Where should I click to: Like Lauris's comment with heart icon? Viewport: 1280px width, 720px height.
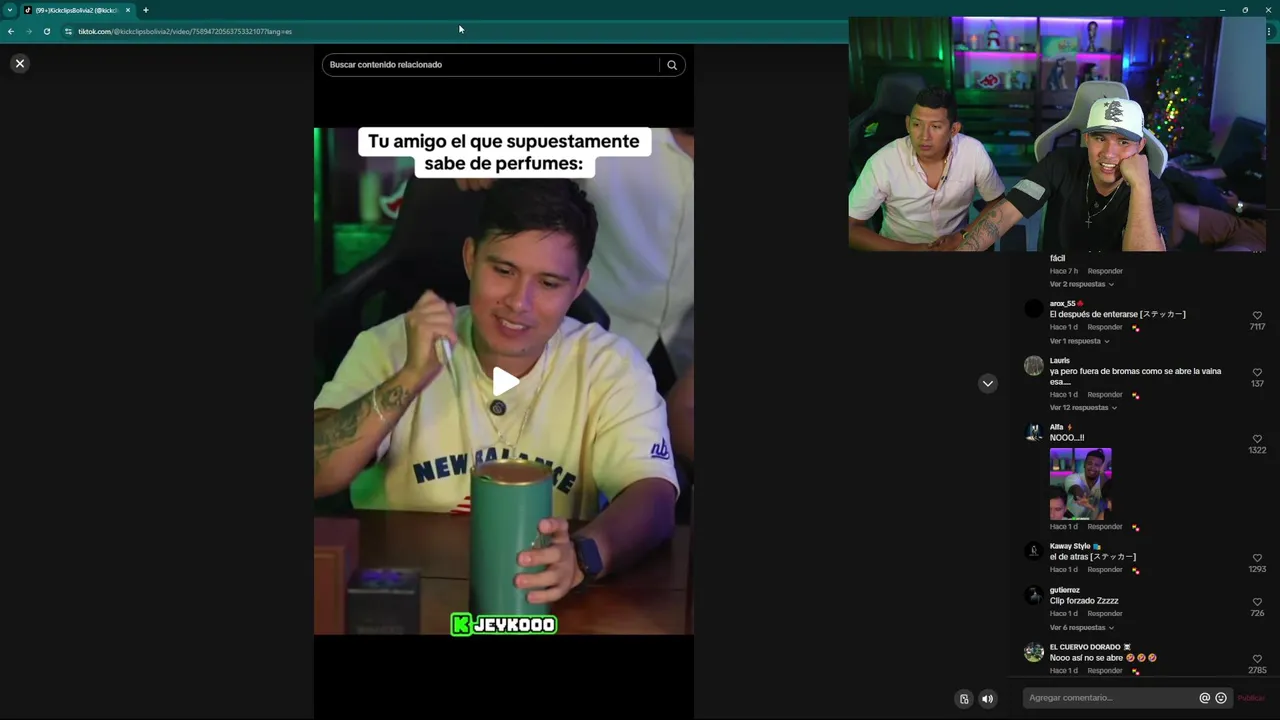click(1257, 372)
